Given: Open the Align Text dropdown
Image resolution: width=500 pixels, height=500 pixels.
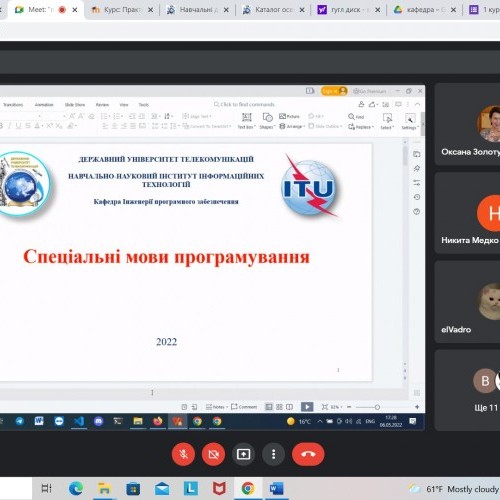Looking at the screenshot, I should (197, 116).
